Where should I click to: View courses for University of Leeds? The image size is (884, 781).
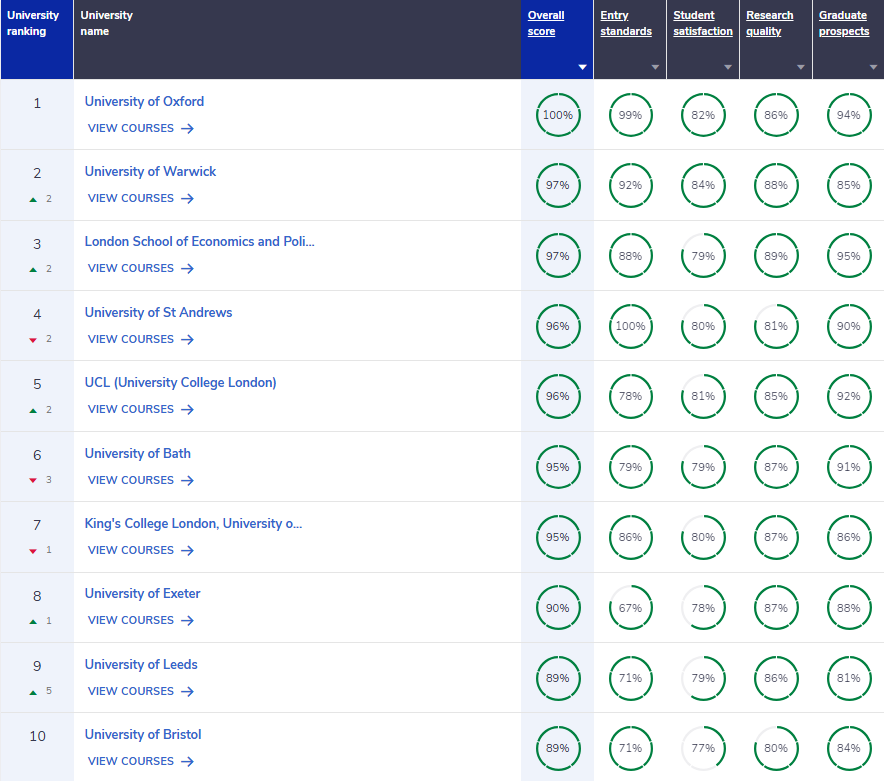pyautogui.click(x=141, y=691)
